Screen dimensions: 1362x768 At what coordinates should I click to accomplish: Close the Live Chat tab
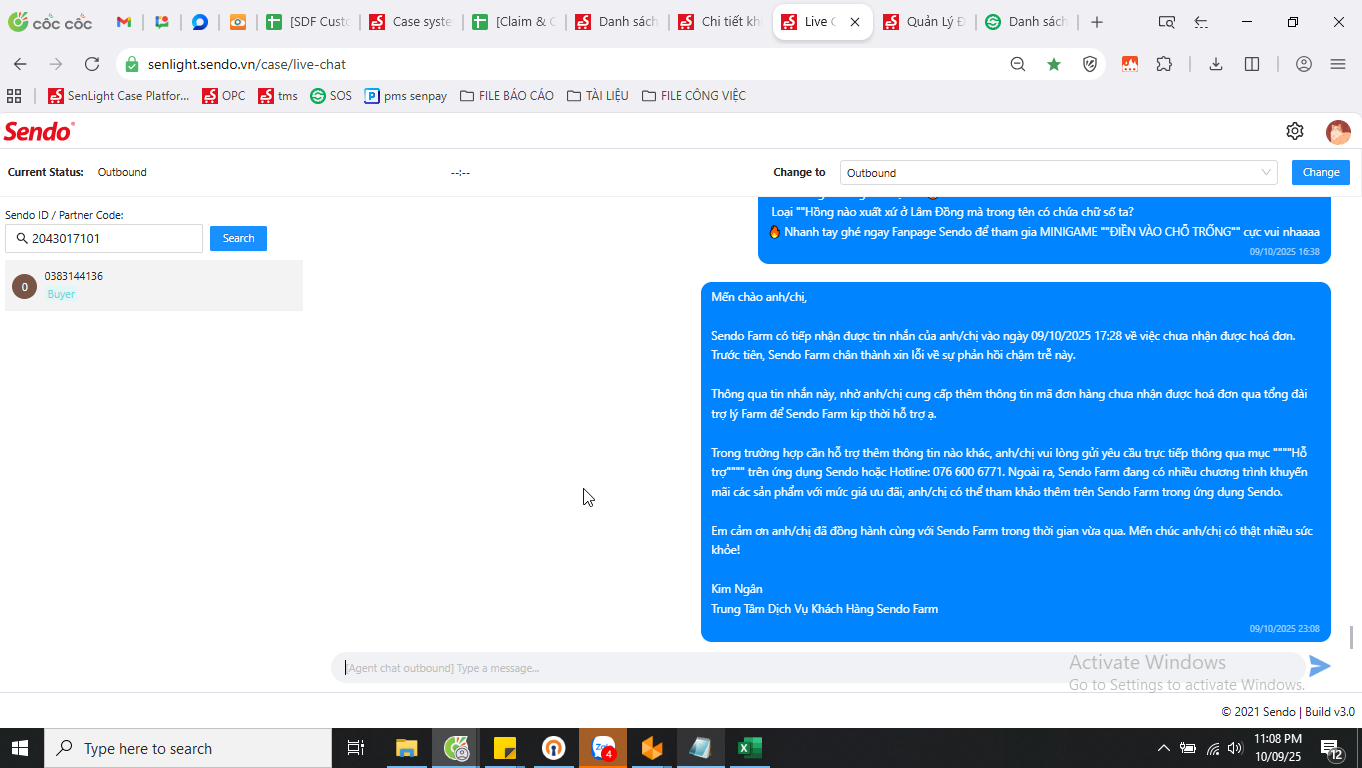click(855, 22)
